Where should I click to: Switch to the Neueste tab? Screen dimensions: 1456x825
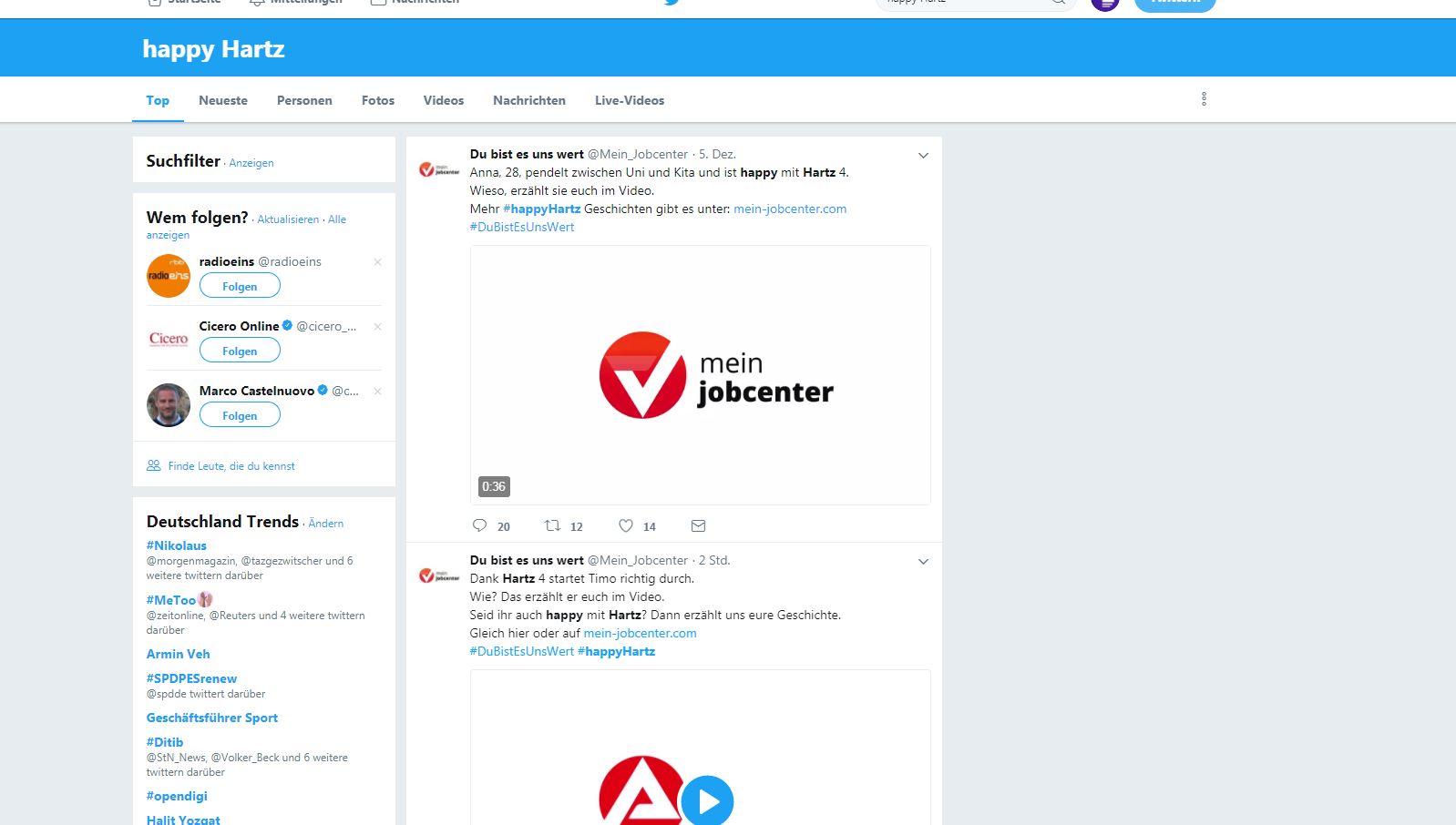(x=223, y=100)
